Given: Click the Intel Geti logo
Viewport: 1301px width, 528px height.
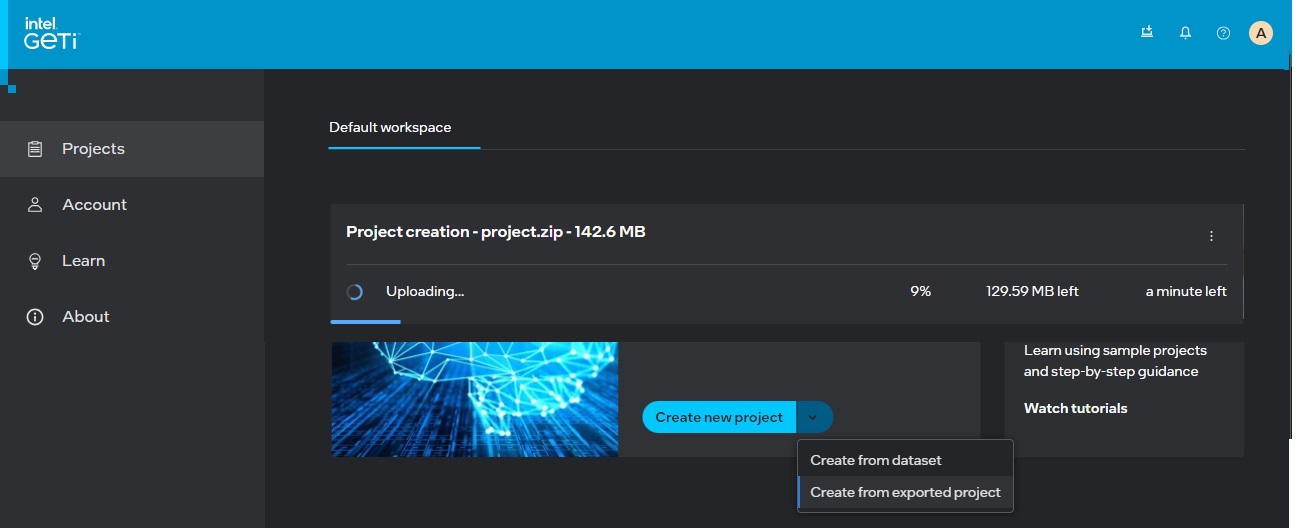Looking at the screenshot, I should click(x=51, y=33).
